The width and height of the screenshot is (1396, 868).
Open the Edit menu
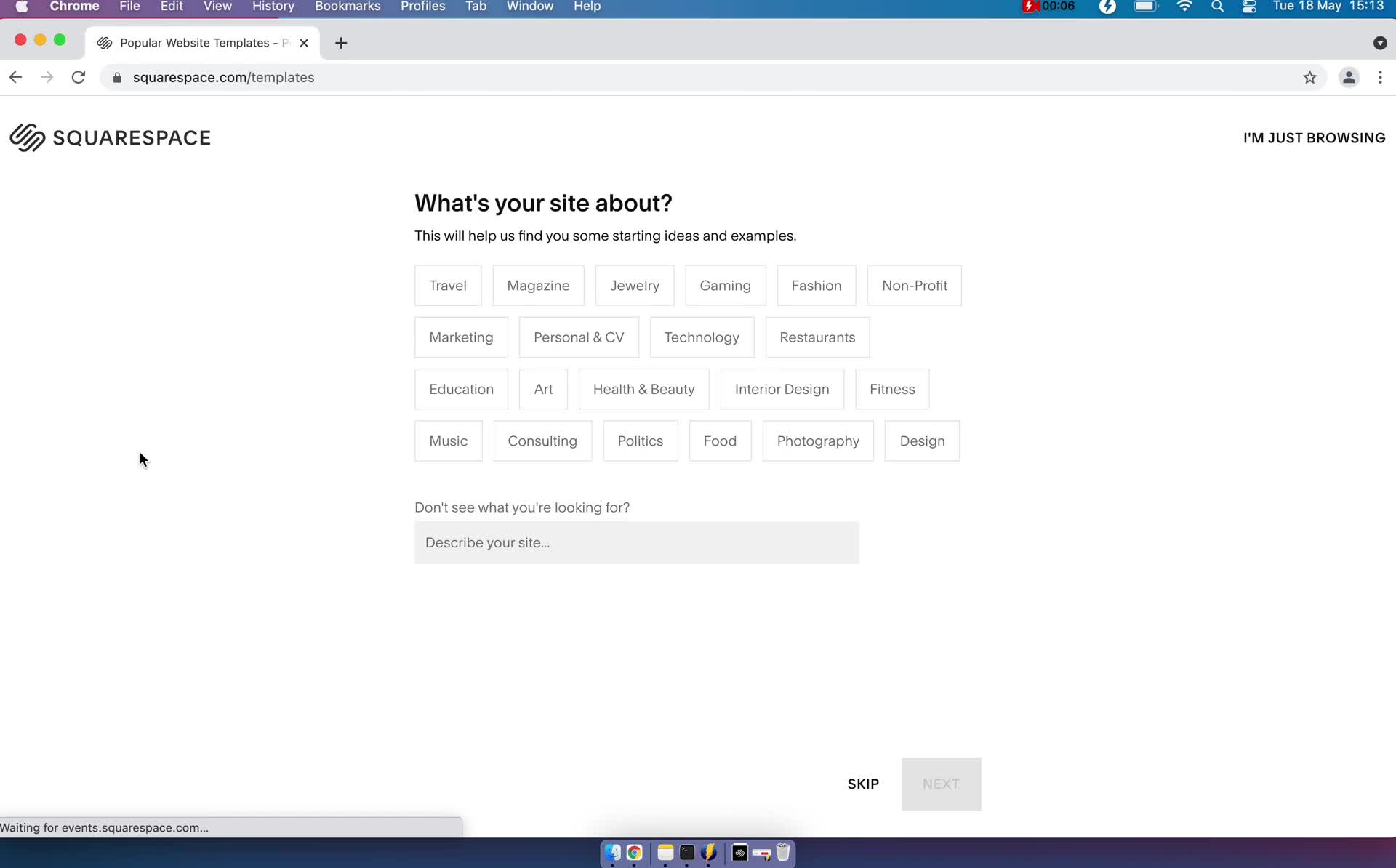point(172,7)
